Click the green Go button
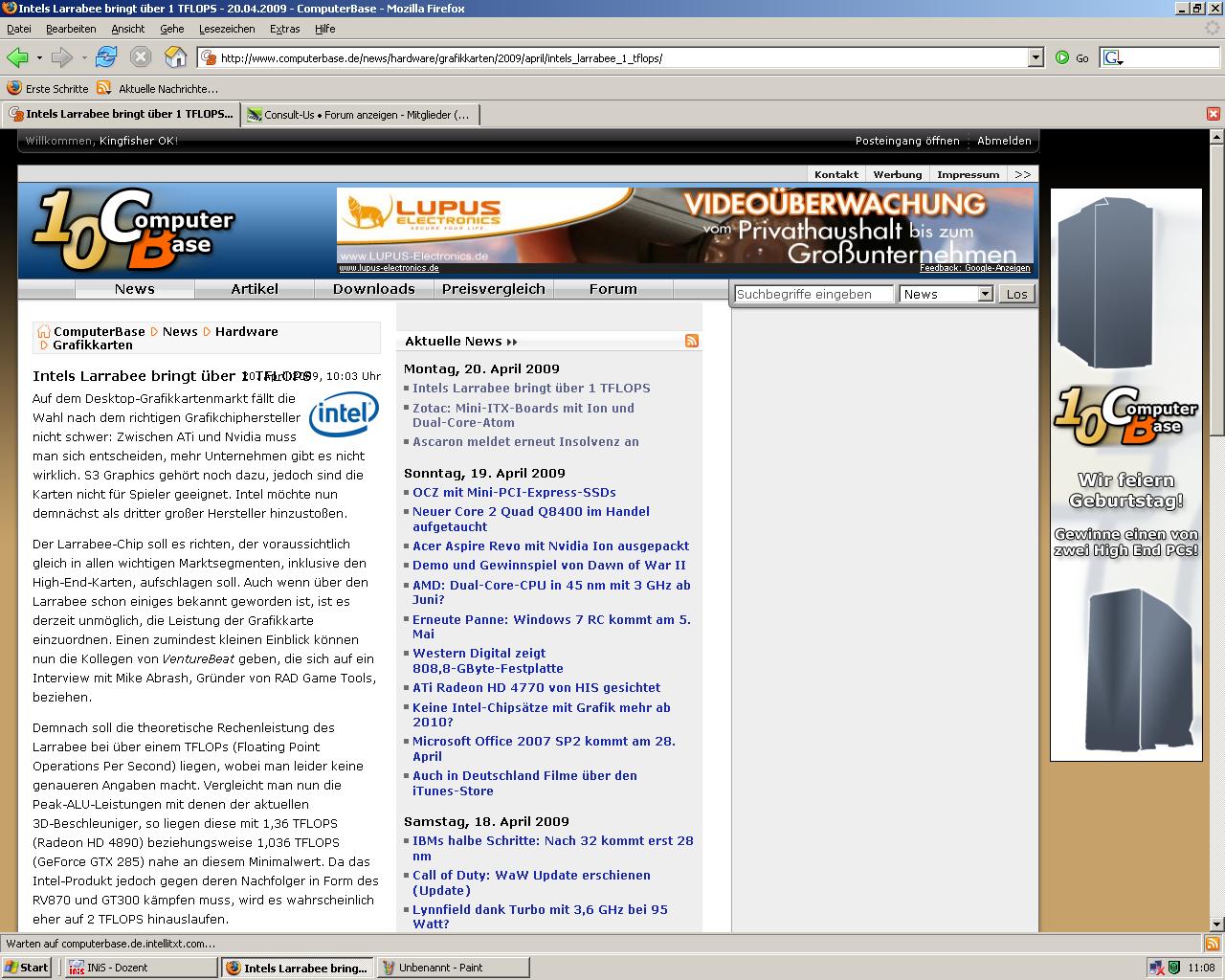Screen dimensions: 1225x980 1072,58
